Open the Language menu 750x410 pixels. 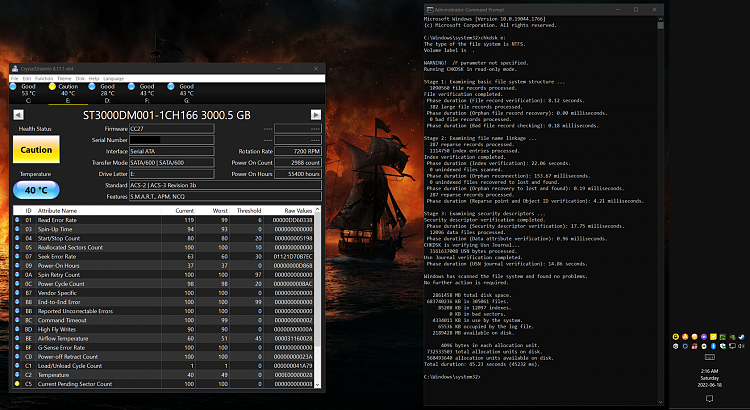(x=113, y=78)
